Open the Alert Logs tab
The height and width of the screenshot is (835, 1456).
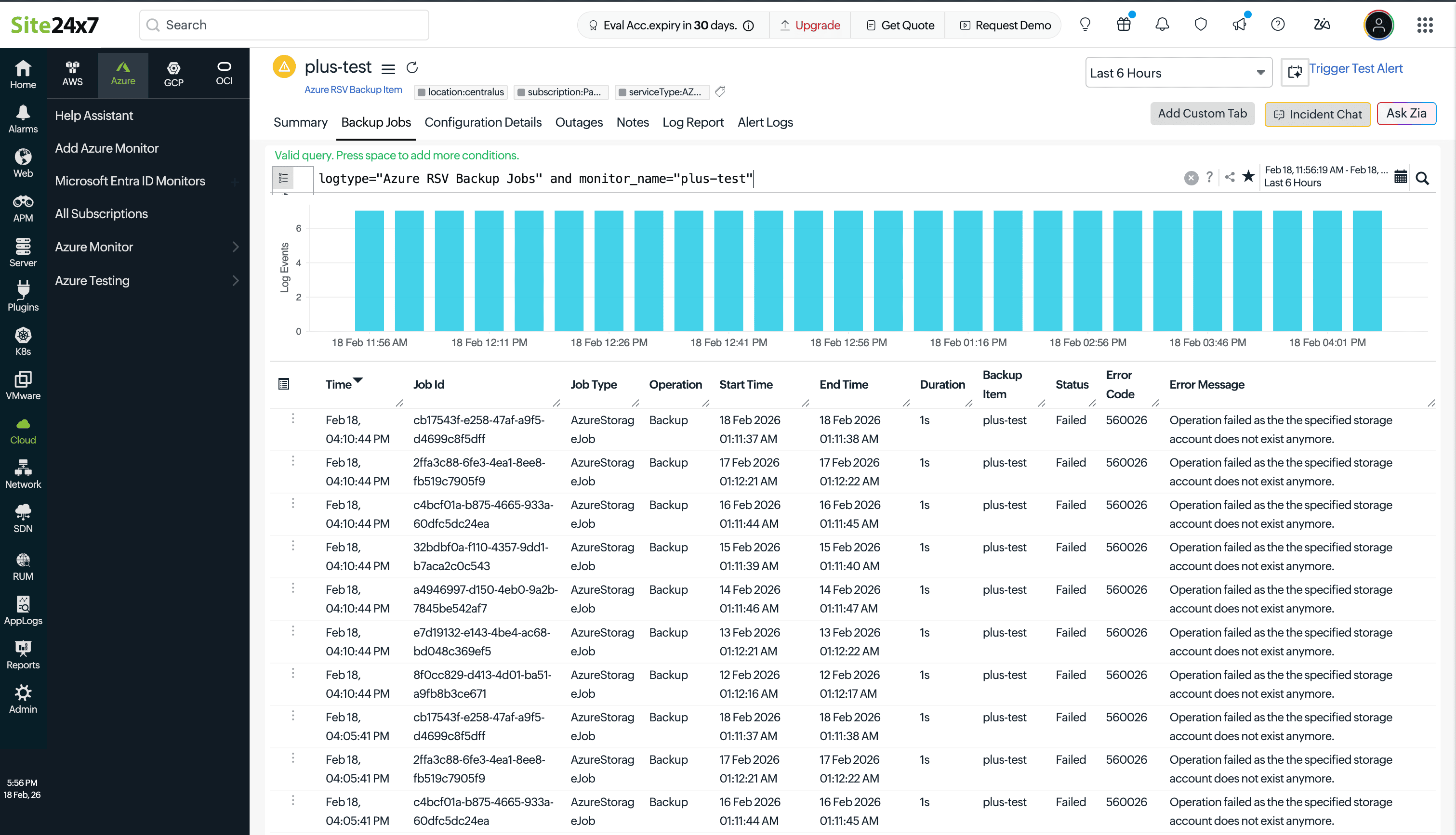pyautogui.click(x=765, y=122)
